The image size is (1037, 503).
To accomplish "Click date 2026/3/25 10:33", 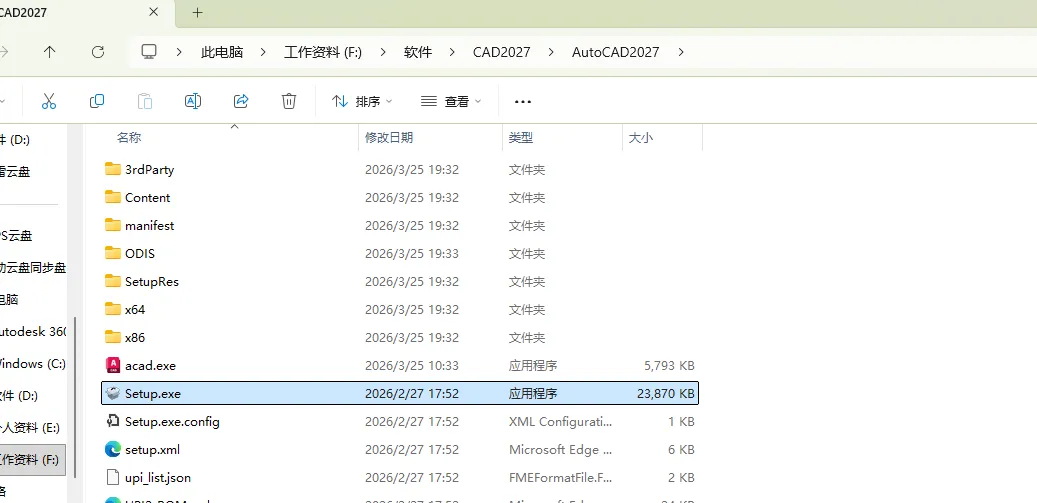I will point(412,366).
